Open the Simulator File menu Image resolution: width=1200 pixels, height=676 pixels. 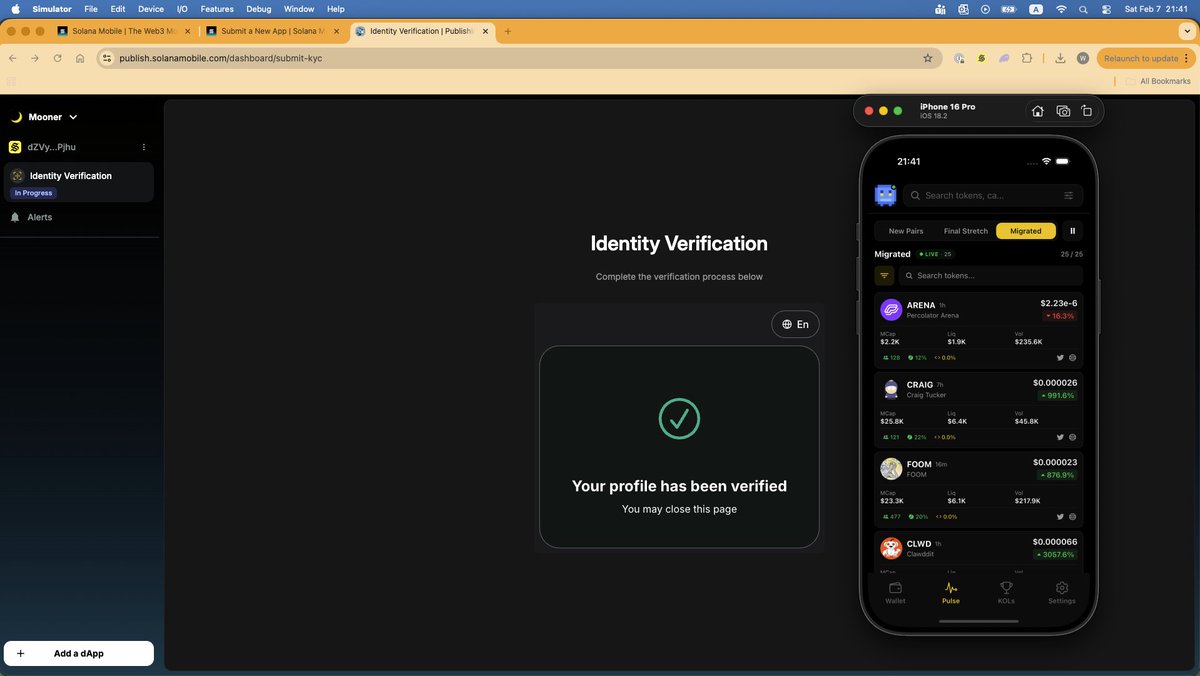[x=91, y=9]
